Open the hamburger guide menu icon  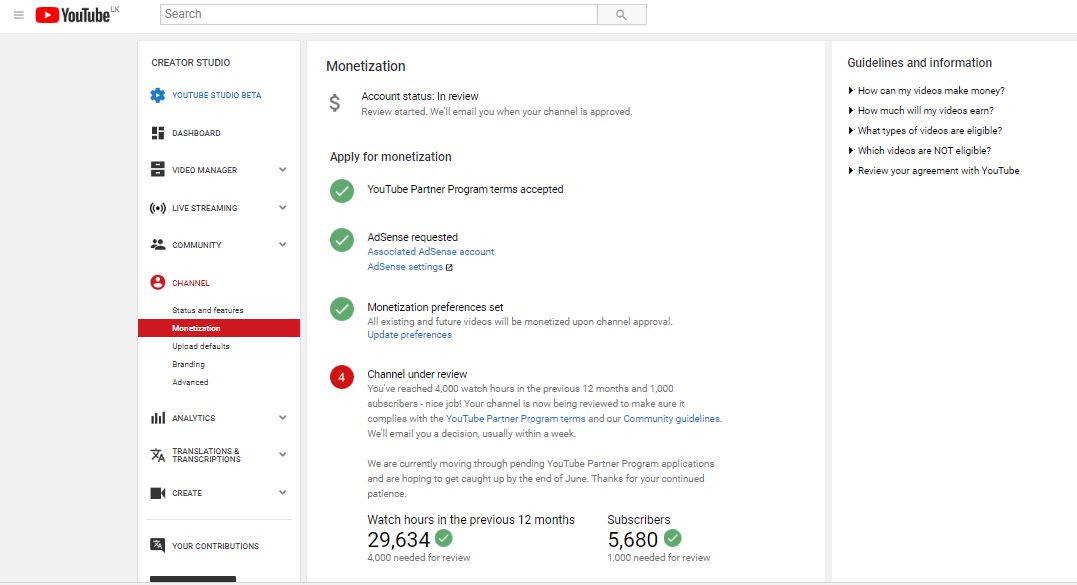tap(19, 14)
